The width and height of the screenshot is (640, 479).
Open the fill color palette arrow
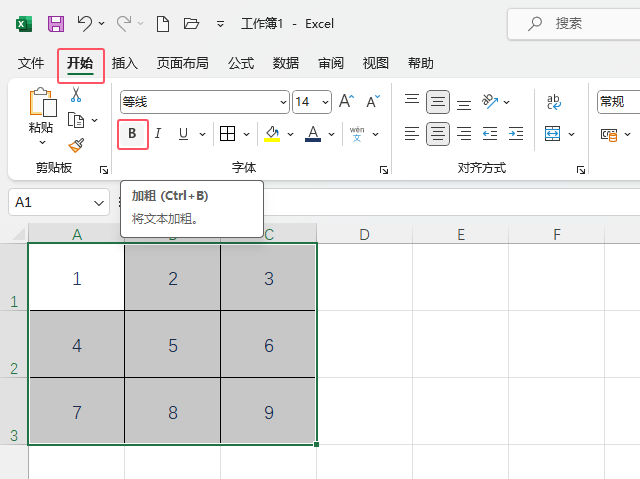click(x=290, y=134)
